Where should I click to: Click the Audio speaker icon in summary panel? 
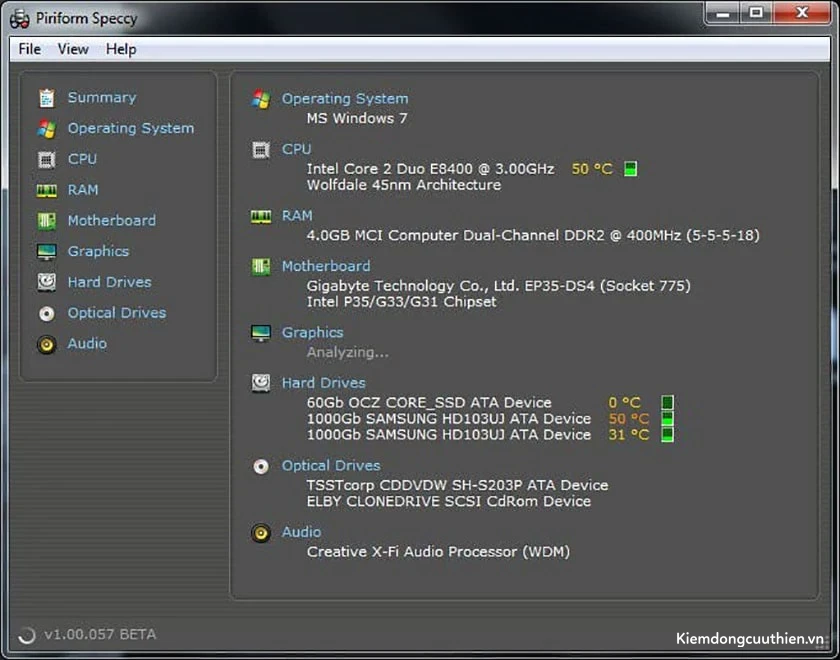tap(261, 533)
